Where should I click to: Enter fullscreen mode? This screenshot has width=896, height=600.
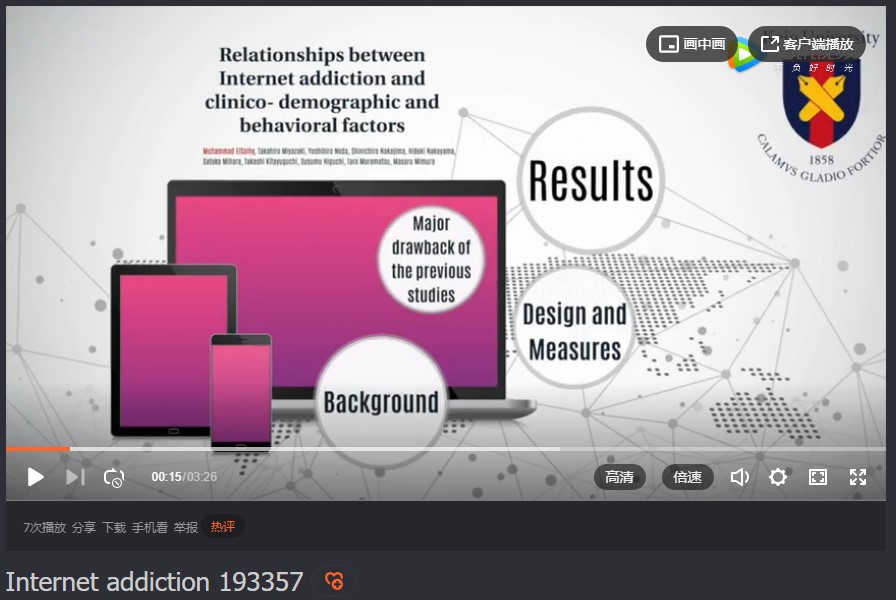858,477
